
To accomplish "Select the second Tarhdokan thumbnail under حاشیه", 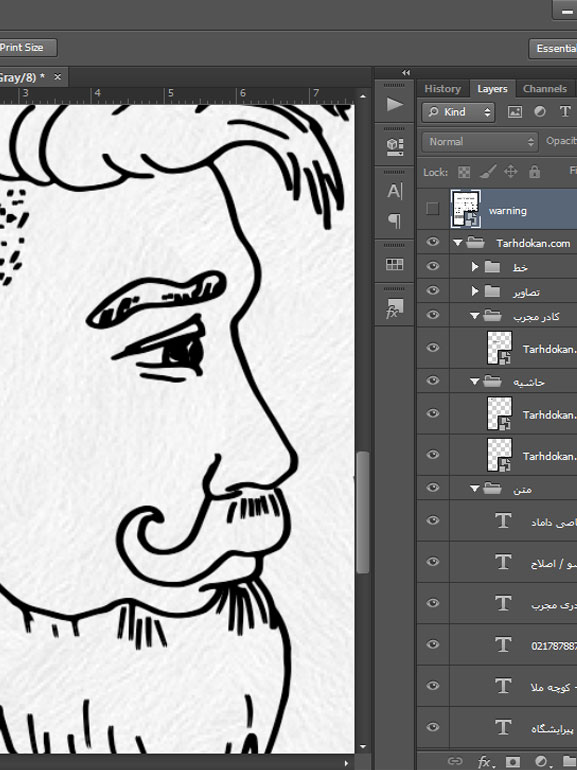I will click(499, 455).
